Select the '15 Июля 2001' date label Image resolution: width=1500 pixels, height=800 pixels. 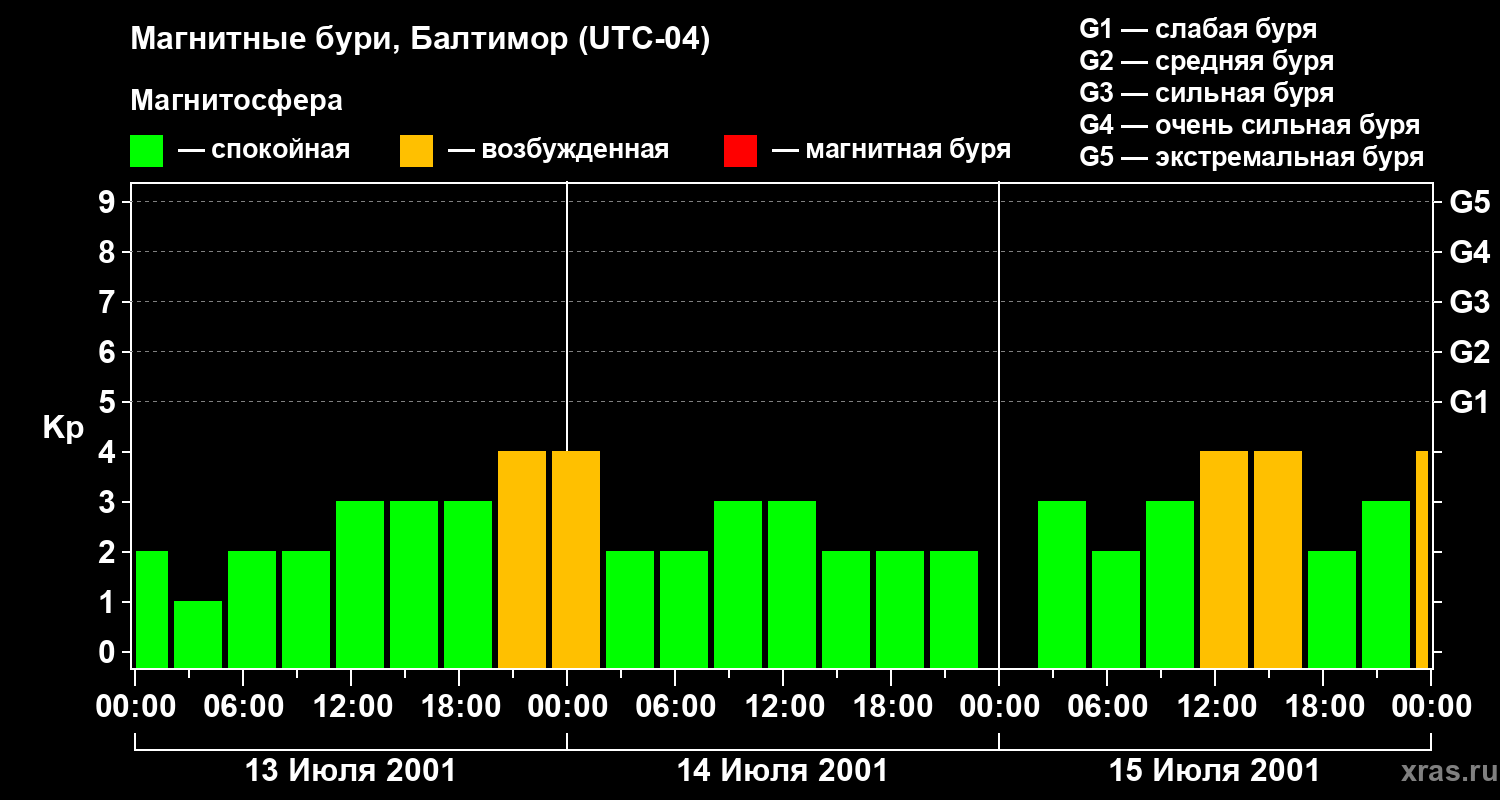pyautogui.click(x=1214, y=771)
